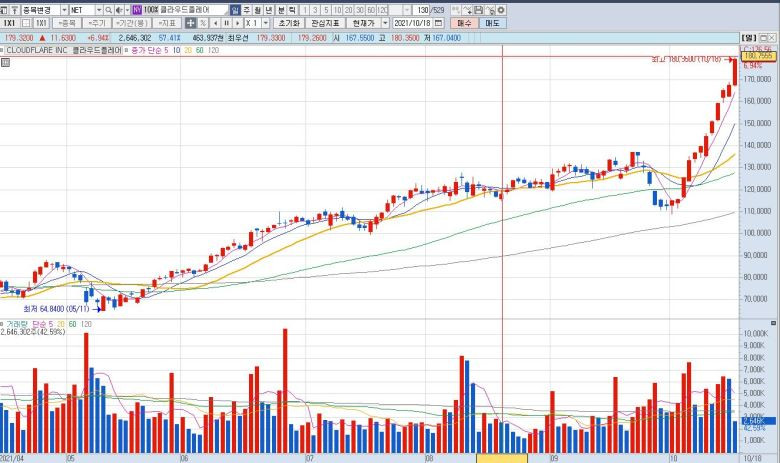Open the +주기 menu

click(x=97, y=23)
